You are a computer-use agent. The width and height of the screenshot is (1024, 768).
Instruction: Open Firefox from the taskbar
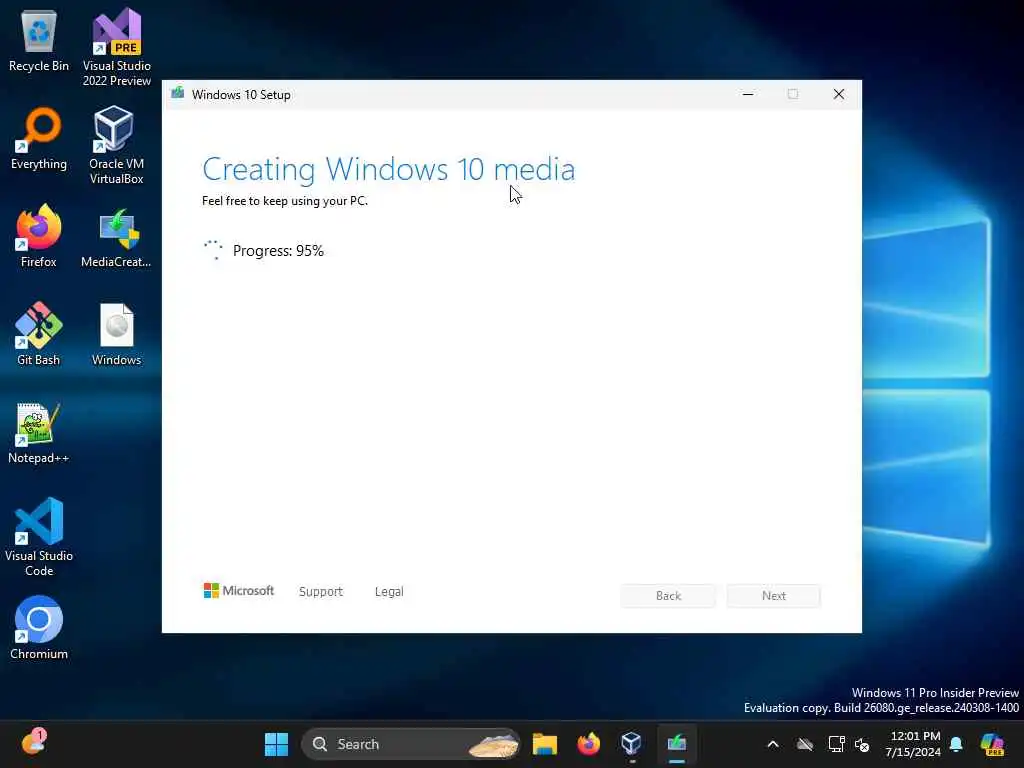coord(588,744)
